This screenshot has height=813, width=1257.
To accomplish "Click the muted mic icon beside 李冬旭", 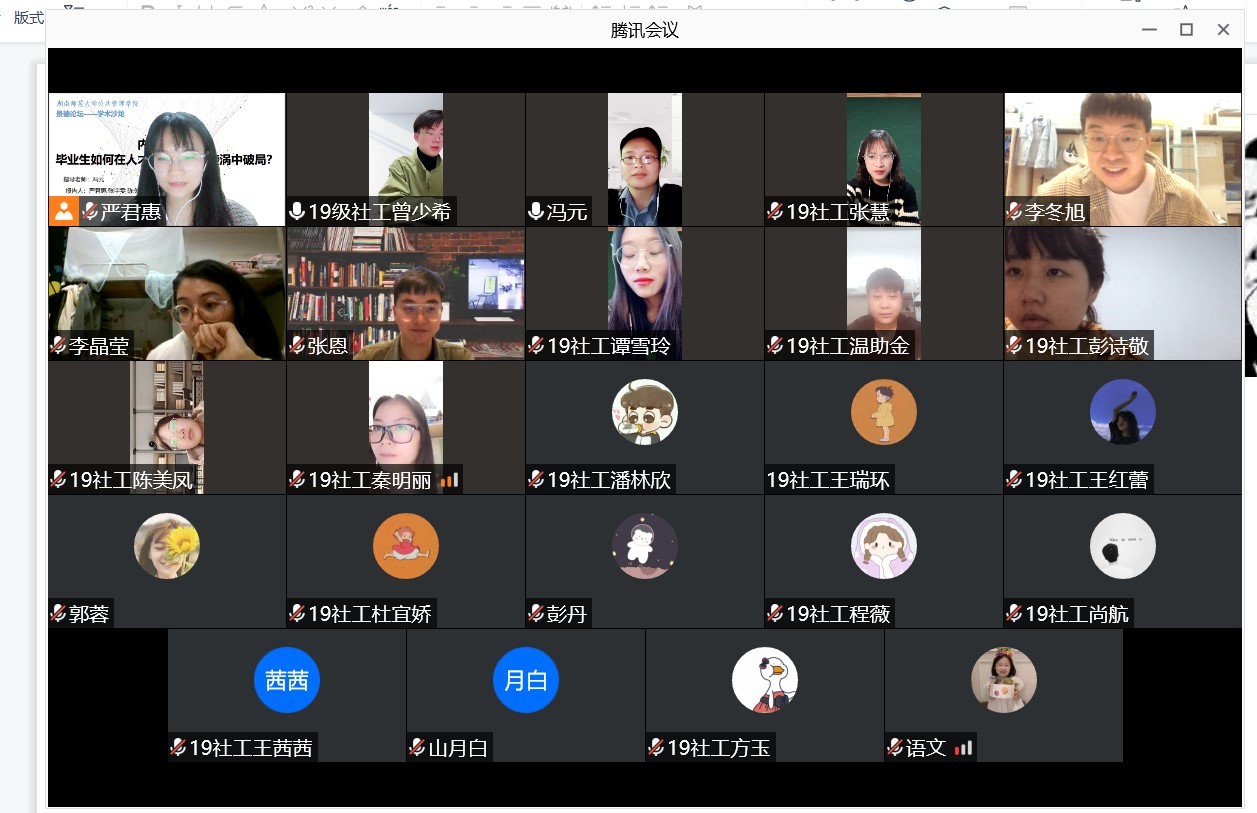I will coord(1014,211).
